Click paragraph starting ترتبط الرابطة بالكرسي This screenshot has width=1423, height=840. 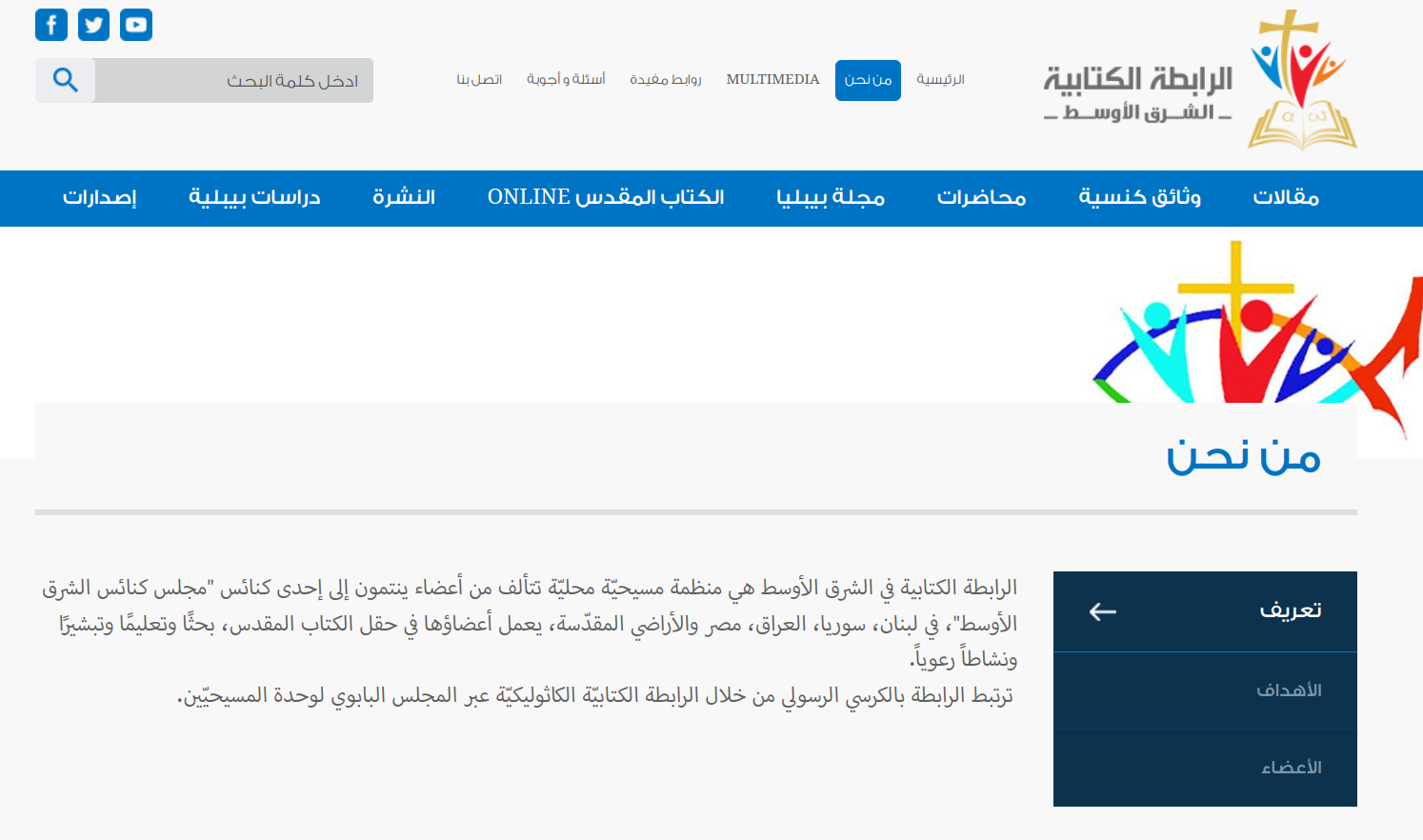(x=595, y=696)
